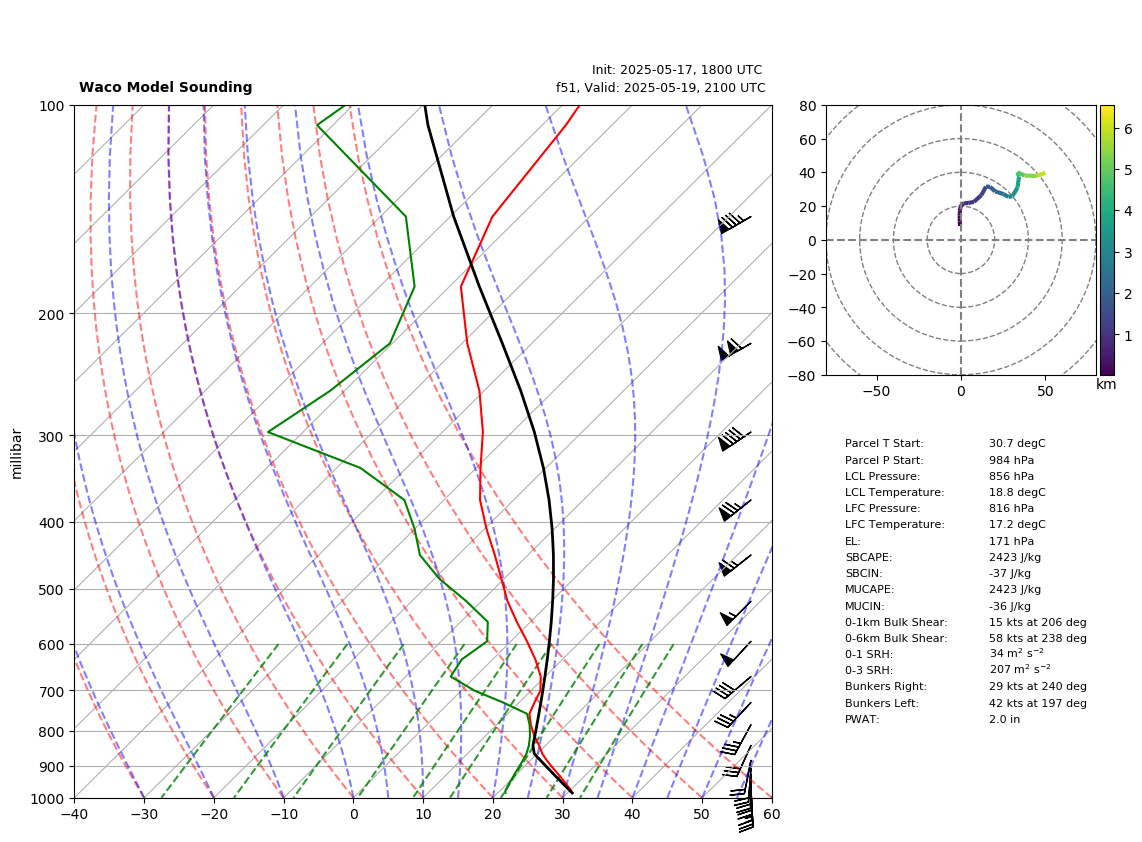The image size is (1142, 842).
Task: Click the "km" label under the colorbar
Action: pos(1106,385)
